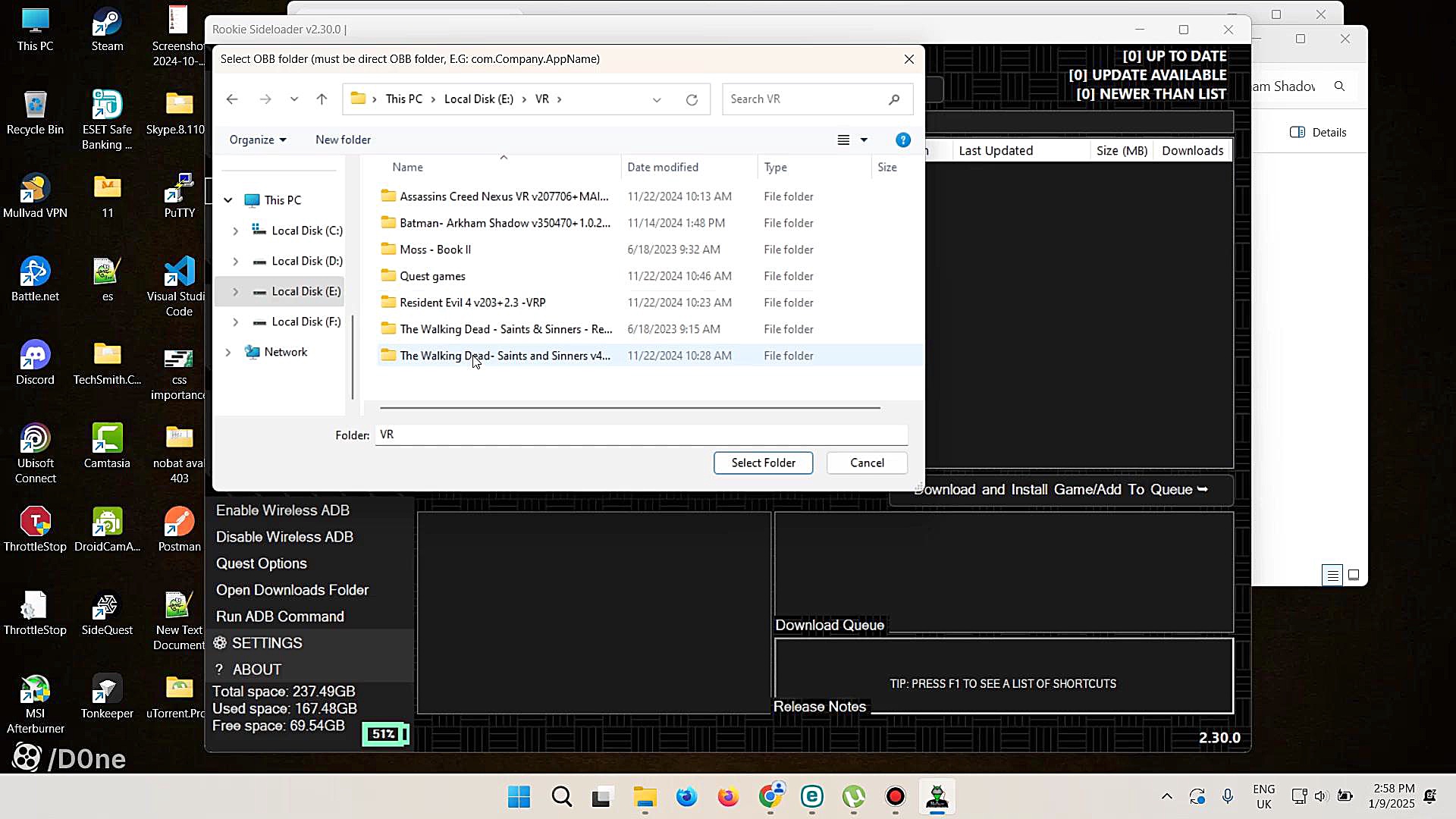1456x819 pixels.
Task: Click Open Downloads Folder in Rookie
Action: (x=292, y=590)
